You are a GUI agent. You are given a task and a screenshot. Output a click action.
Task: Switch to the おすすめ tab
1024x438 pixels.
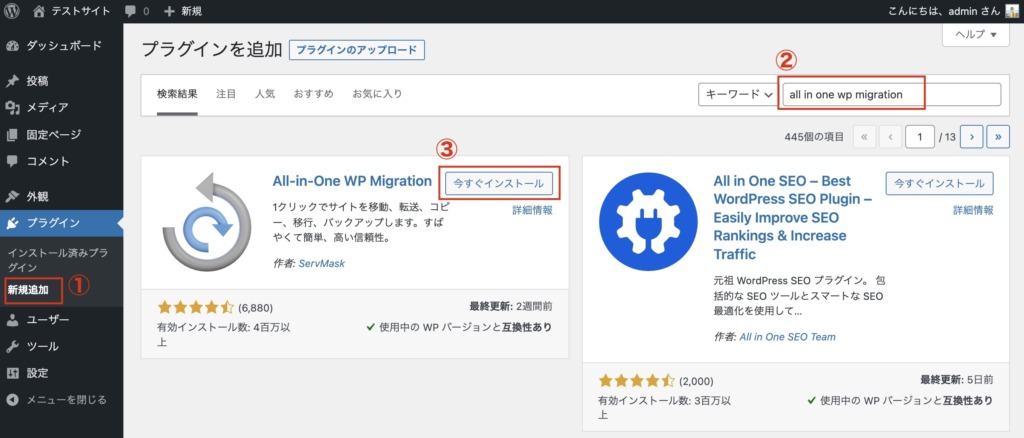[313, 94]
